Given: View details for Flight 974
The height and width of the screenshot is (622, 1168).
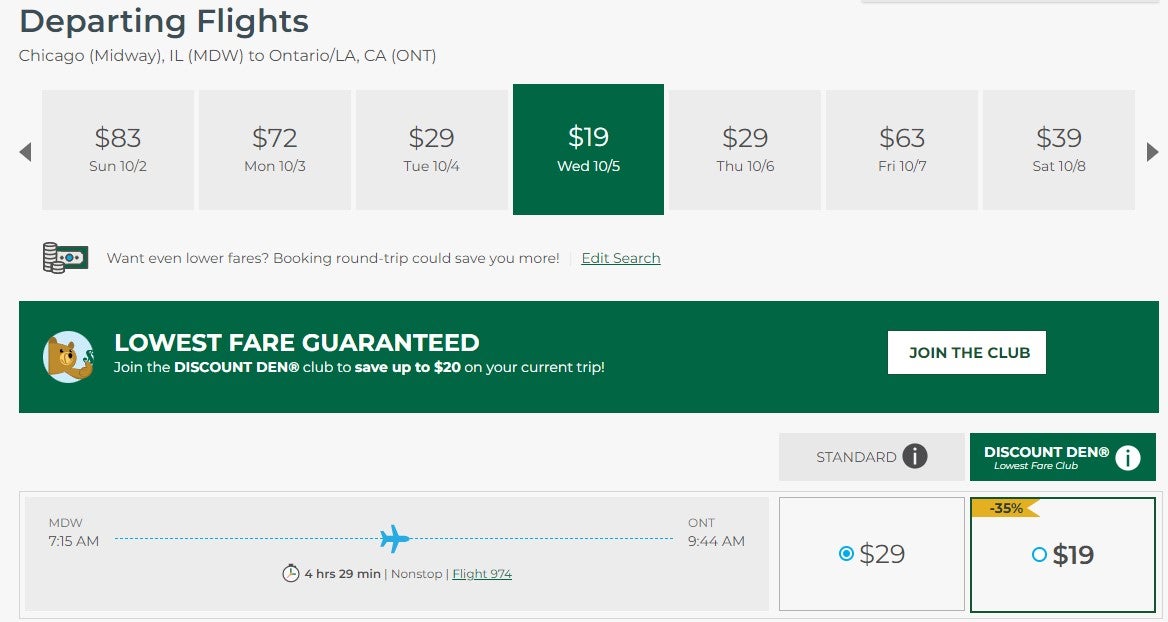Looking at the screenshot, I should [482, 573].
